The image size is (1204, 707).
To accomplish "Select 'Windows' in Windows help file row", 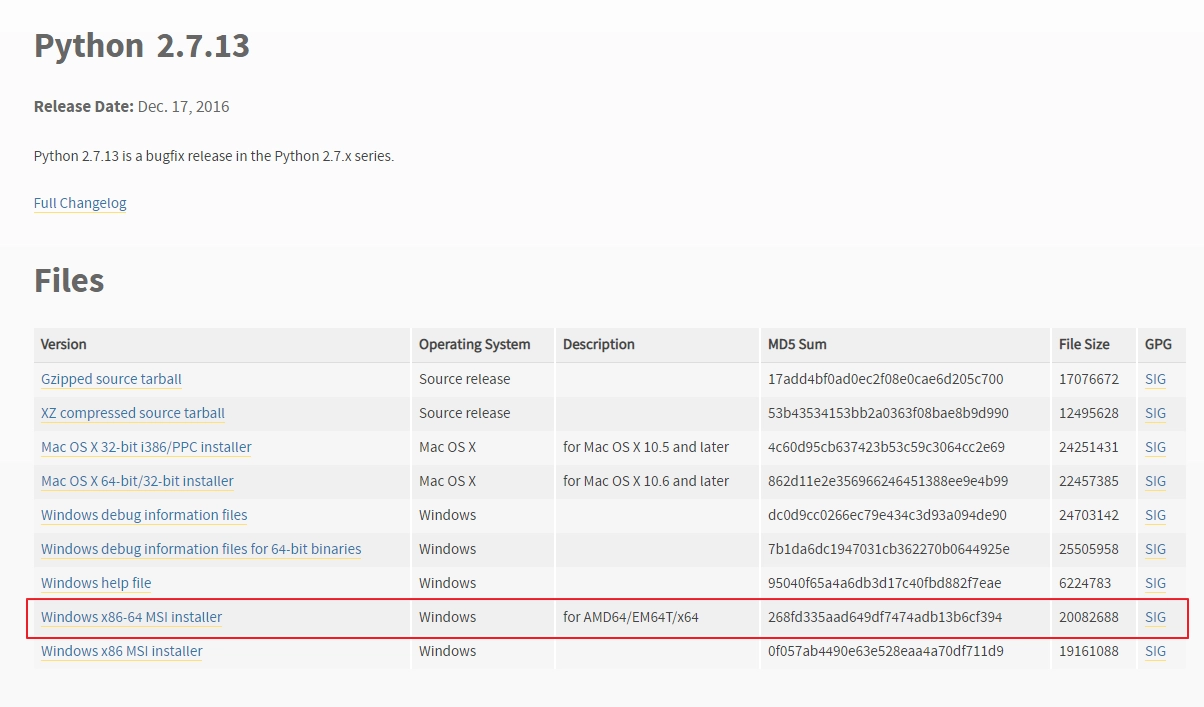I will point(447,583).
